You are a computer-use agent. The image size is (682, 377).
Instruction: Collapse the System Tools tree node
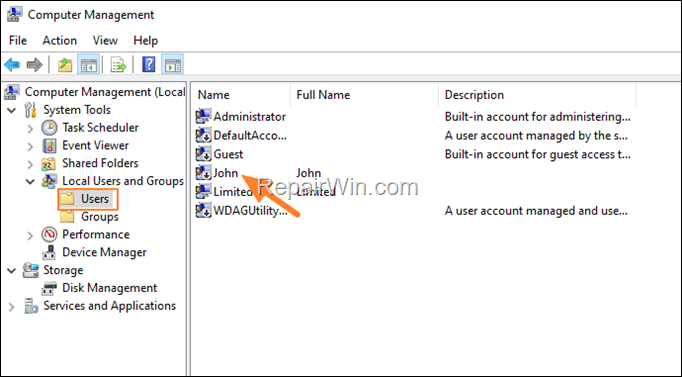click(x=12, y=110)
